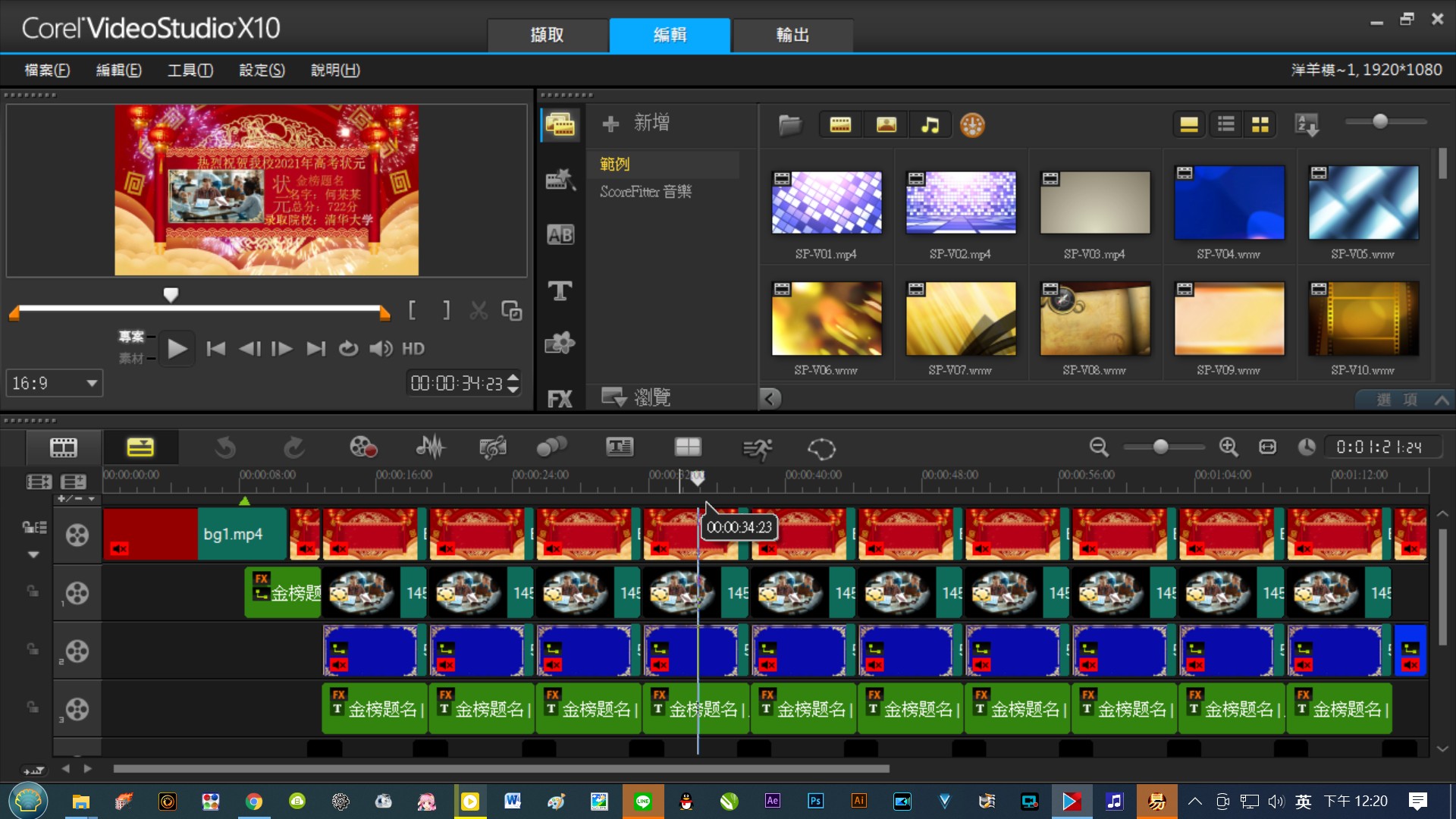The height and width of the screenshot is (819, 1456).
Task: Open the 16:9 aspect ratio dropdown
Action: tap(54, 384)
